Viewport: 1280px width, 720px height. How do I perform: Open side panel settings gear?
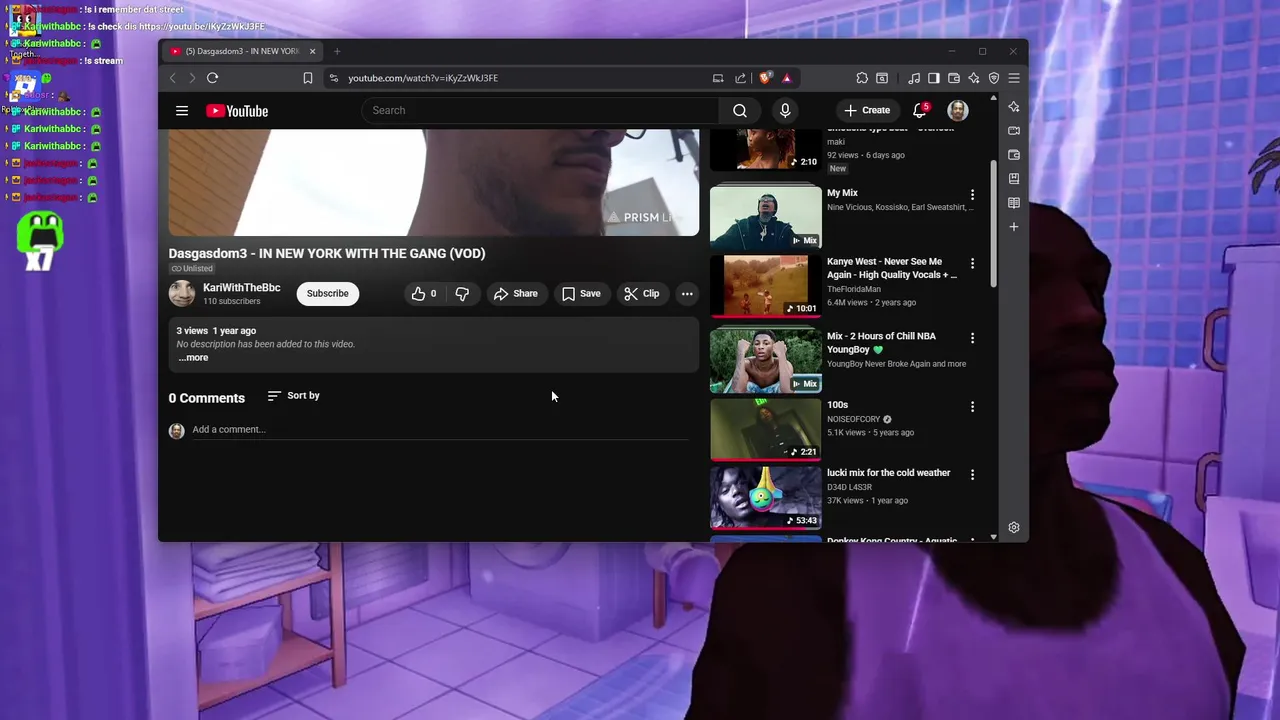tap(1014, 528)
